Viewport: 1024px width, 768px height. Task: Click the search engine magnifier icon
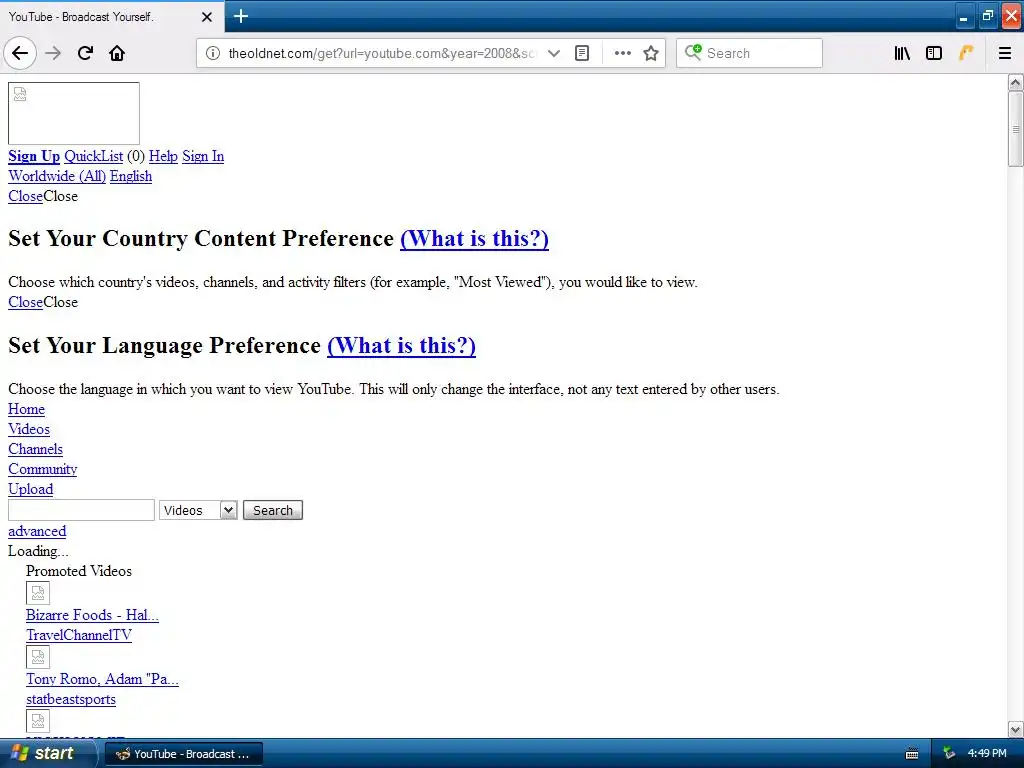(x=693, y=52)
